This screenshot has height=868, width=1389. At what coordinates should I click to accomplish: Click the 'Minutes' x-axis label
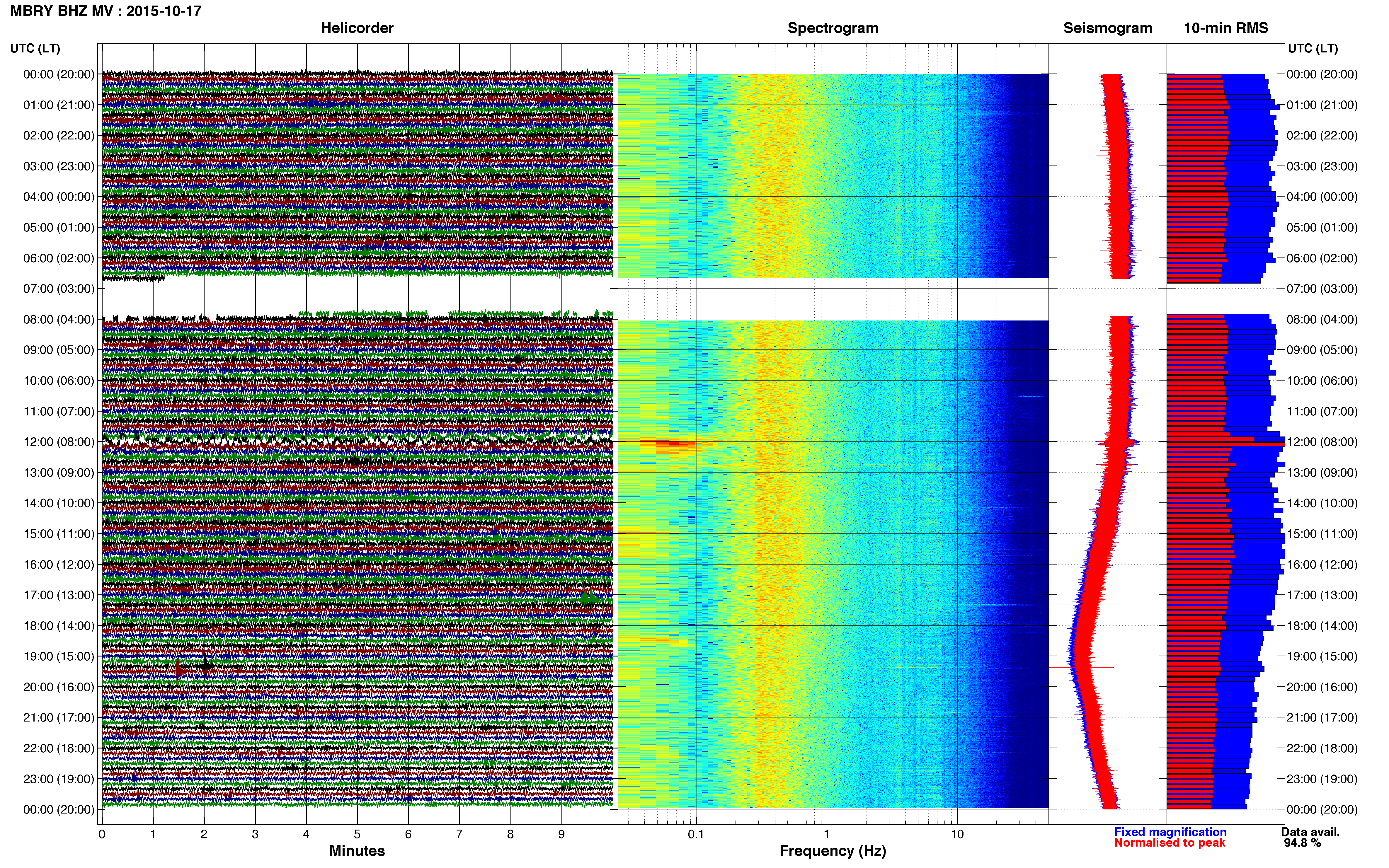click(x=357, y=851)
